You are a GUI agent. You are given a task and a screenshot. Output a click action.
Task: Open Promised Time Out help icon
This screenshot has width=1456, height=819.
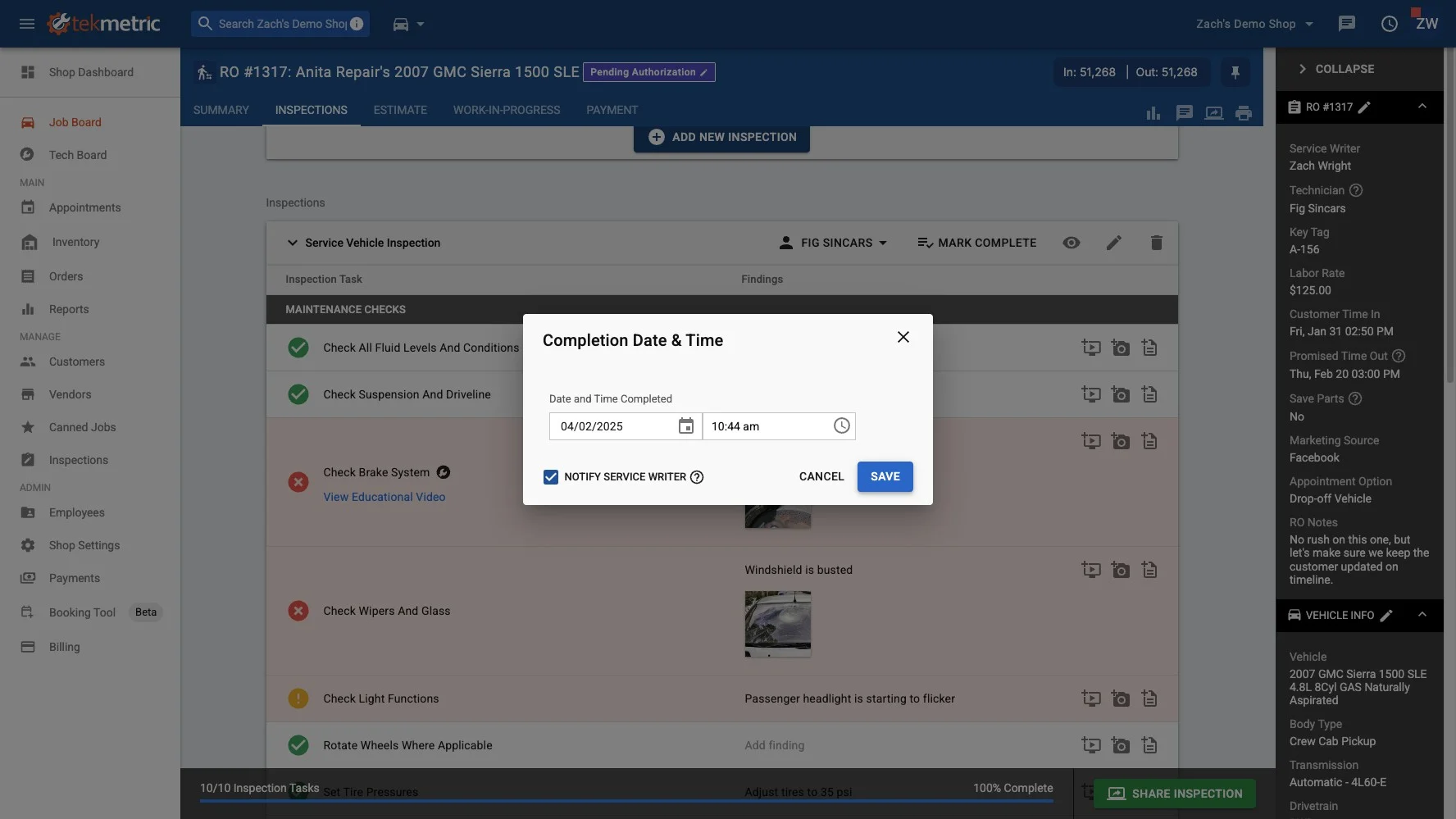1399,356
